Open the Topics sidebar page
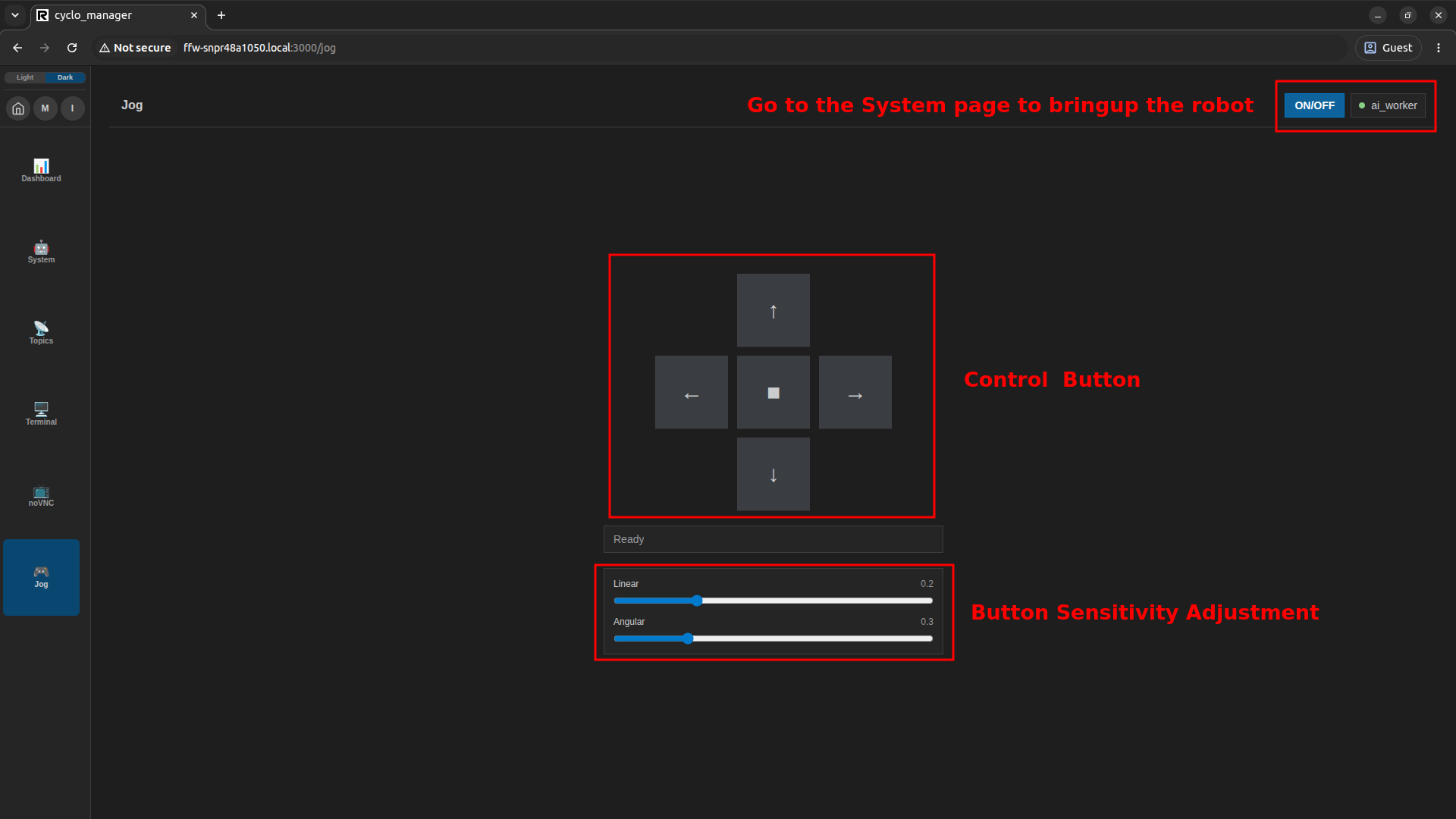1456x819 pixels. (41, 333)
